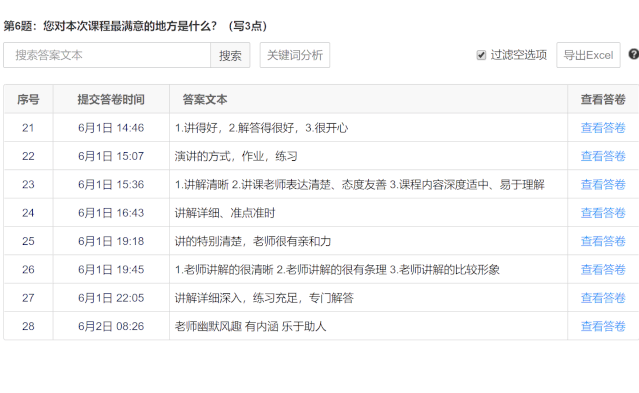Click timestamp '6月1日 15:36'
The image size is (639, 393).
(x=111, y=185)
